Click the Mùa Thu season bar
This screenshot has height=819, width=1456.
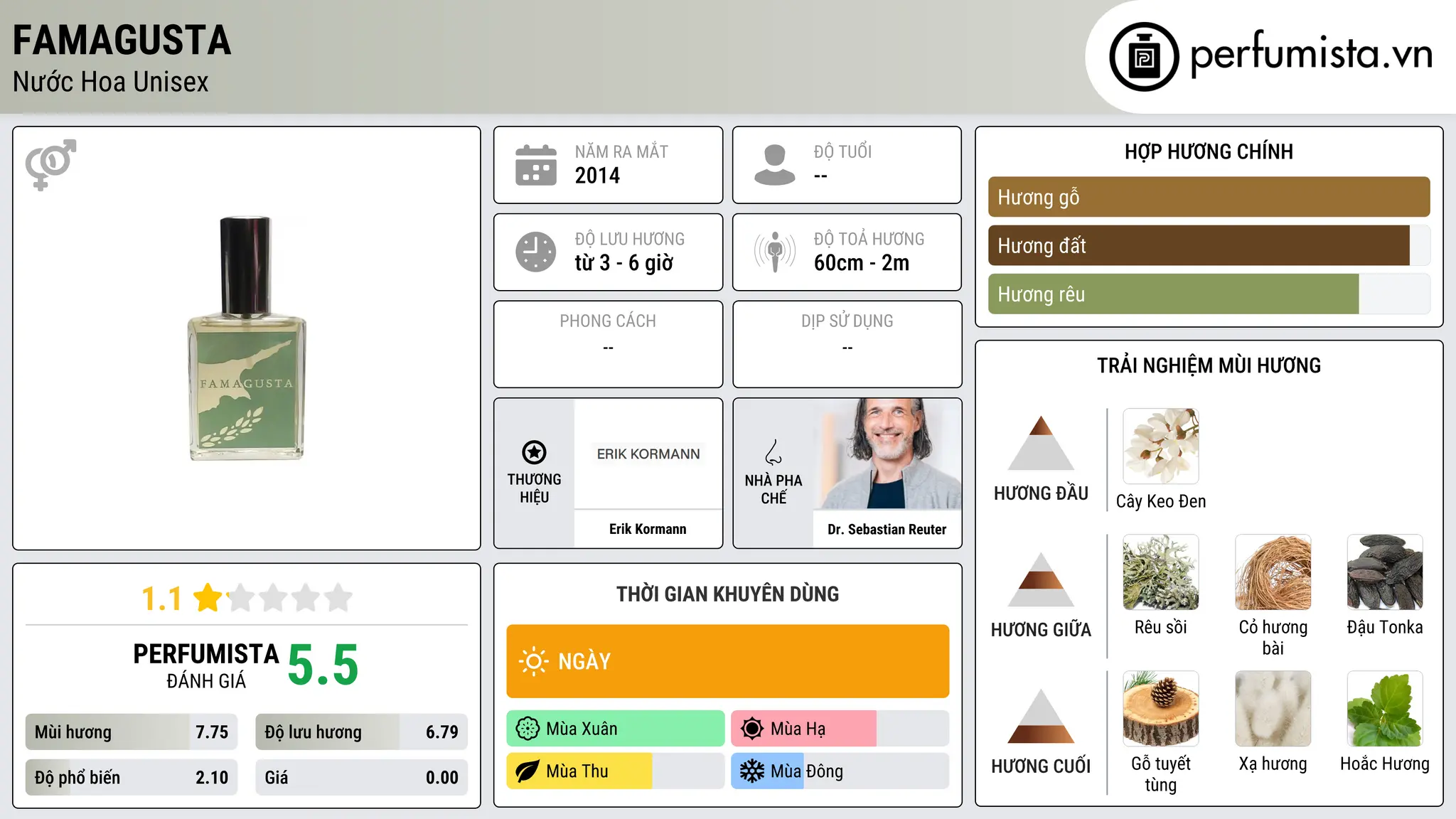pos(616,771)
